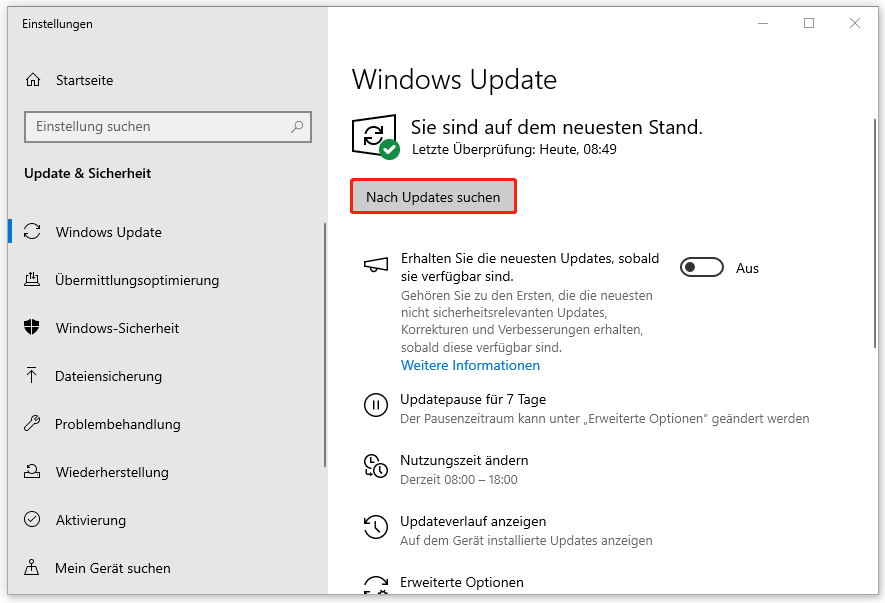Viewport: 885px width, 603px height.
Task: Click the main pane vertical scrollbar
Action: tap(875, 233)
